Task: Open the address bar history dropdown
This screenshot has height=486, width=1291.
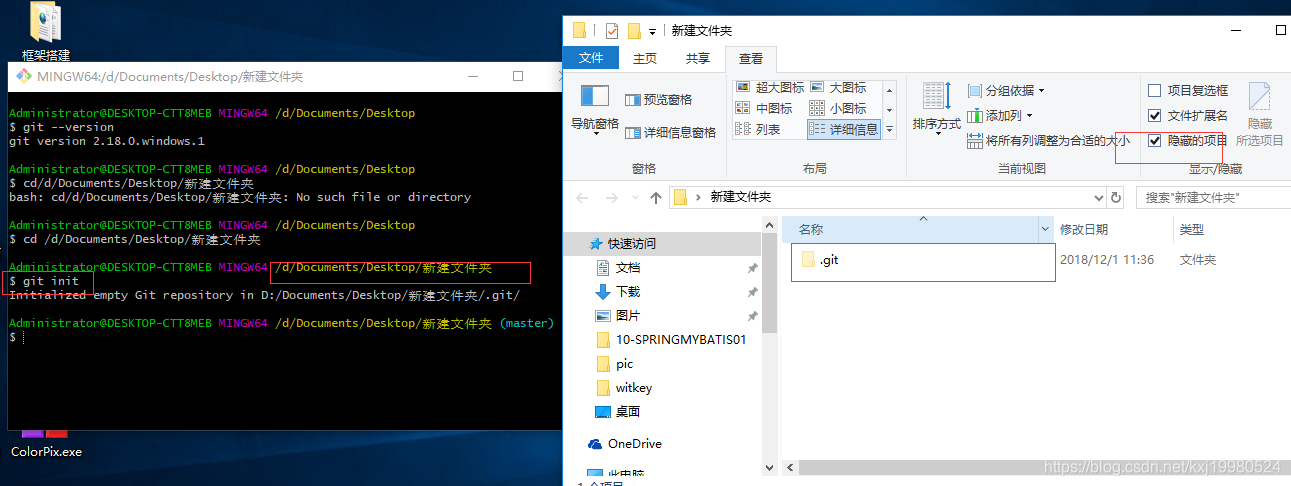Action: [1098, 197]
